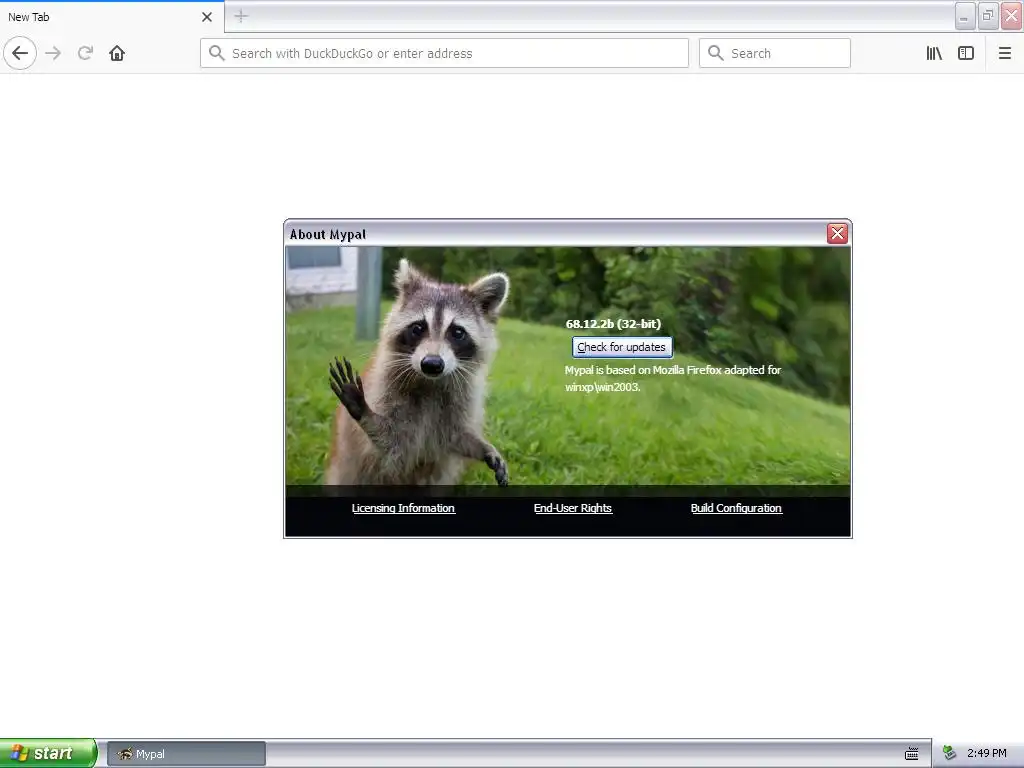The width and height of the screenshot is (1024, 768).
Task: Select the 68.12.2b (32-bit) version text
Action: click(613, 324)
